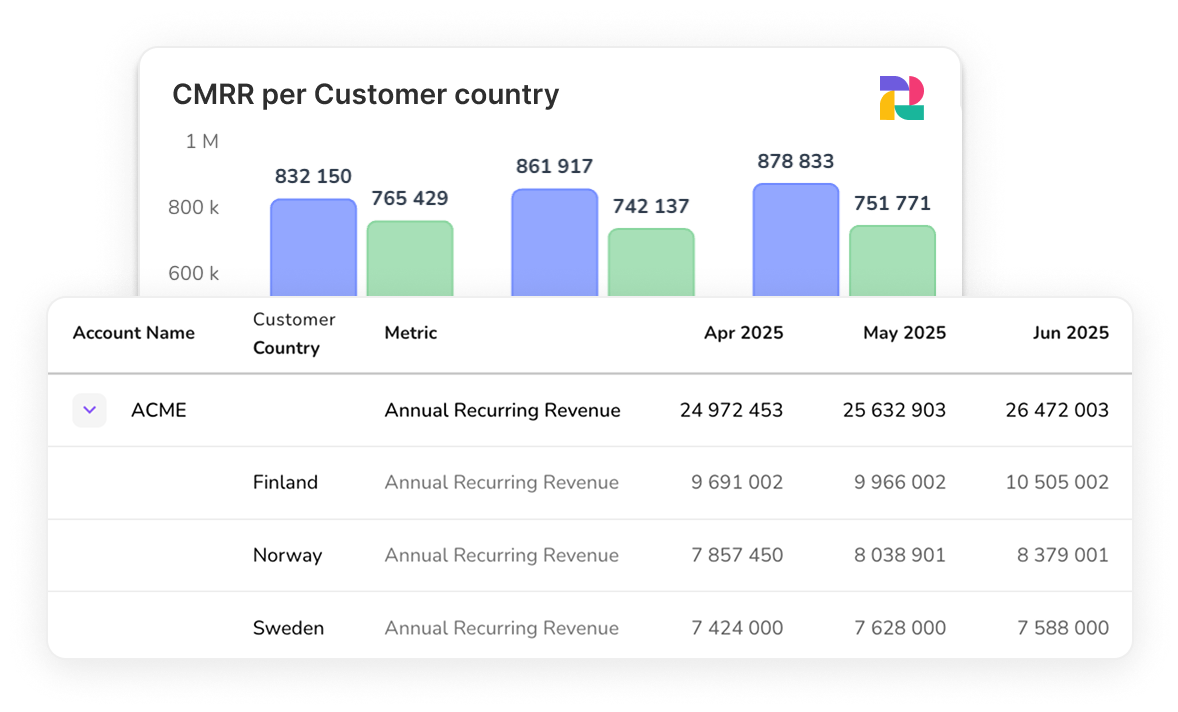This screenshot has height=712, width=1178.
Task: Click the Norway country row
Action: click(x=287, y=555)
